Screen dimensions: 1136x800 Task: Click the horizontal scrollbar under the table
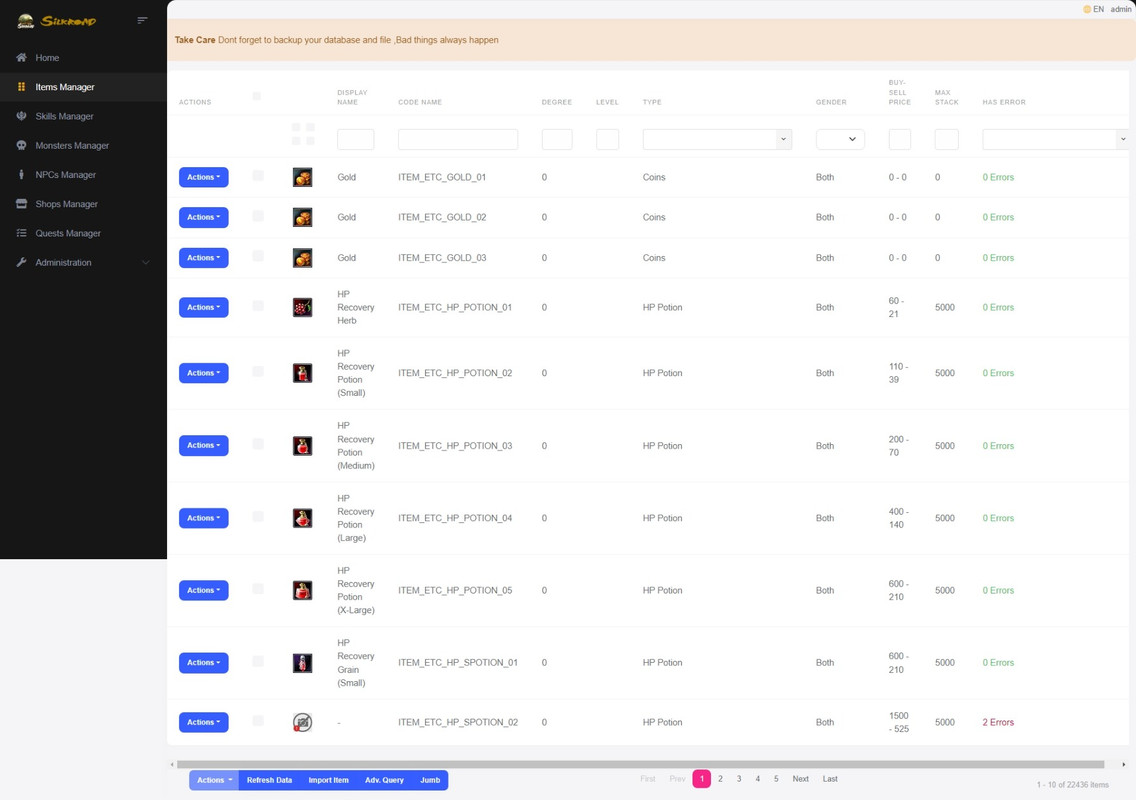640,764
